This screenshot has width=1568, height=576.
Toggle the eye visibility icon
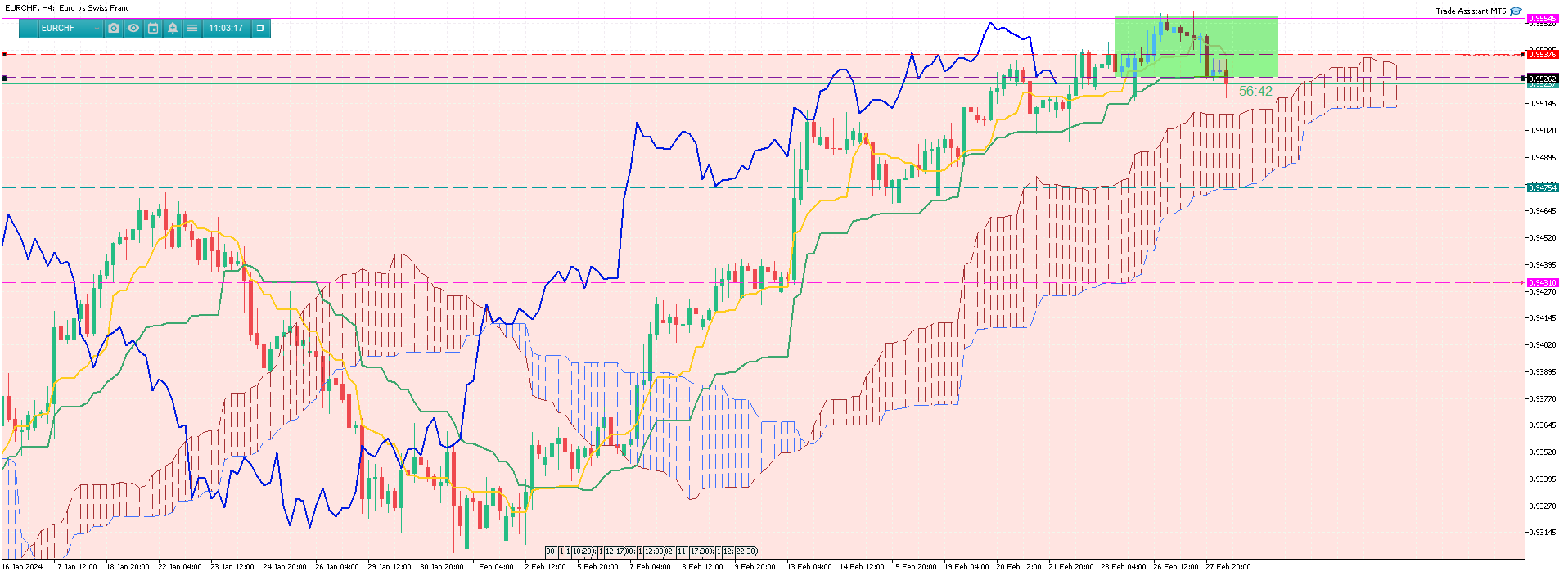coord(133,28)
